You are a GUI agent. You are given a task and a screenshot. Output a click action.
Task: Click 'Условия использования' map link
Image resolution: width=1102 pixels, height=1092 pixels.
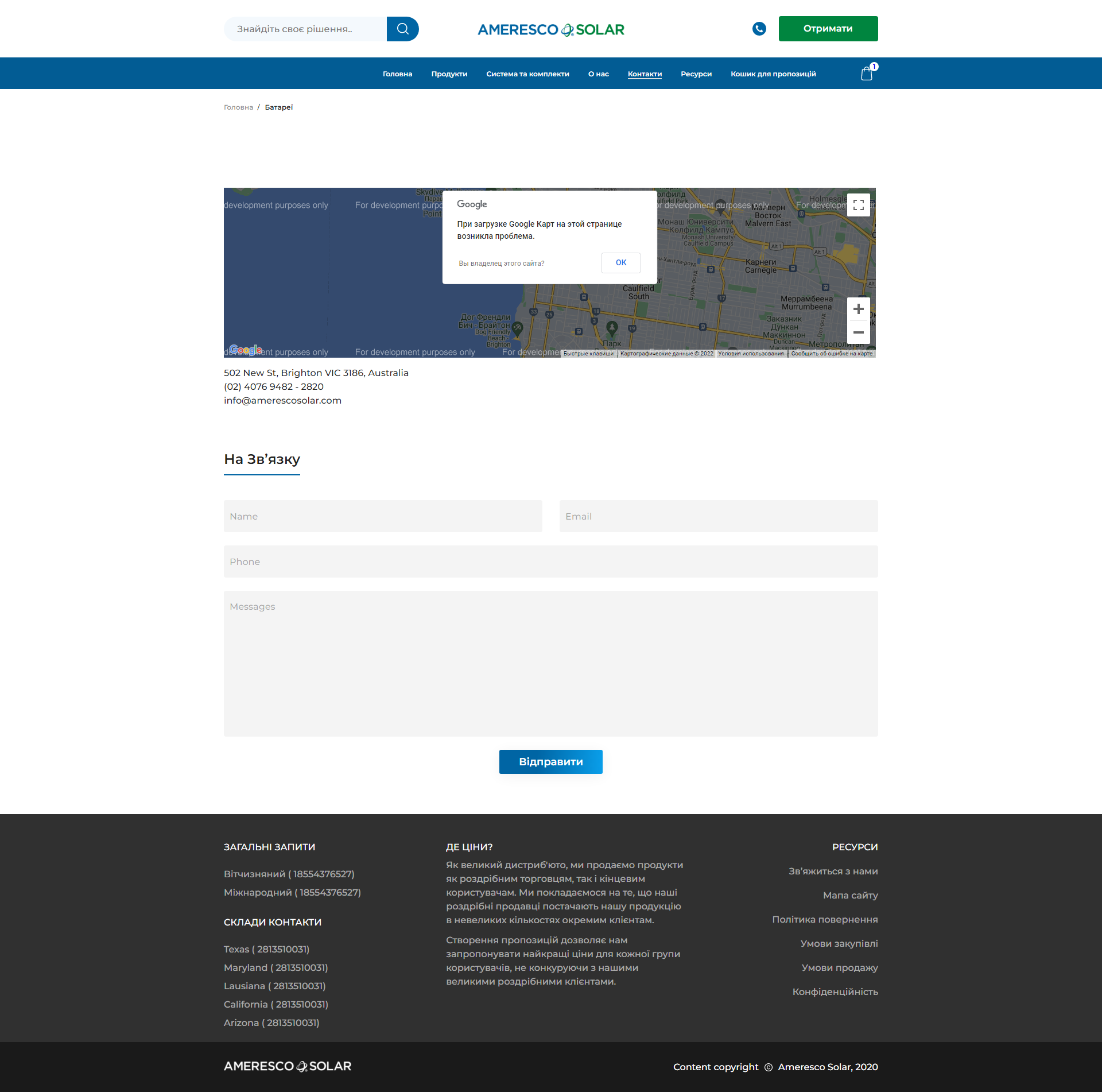point(750,354)
